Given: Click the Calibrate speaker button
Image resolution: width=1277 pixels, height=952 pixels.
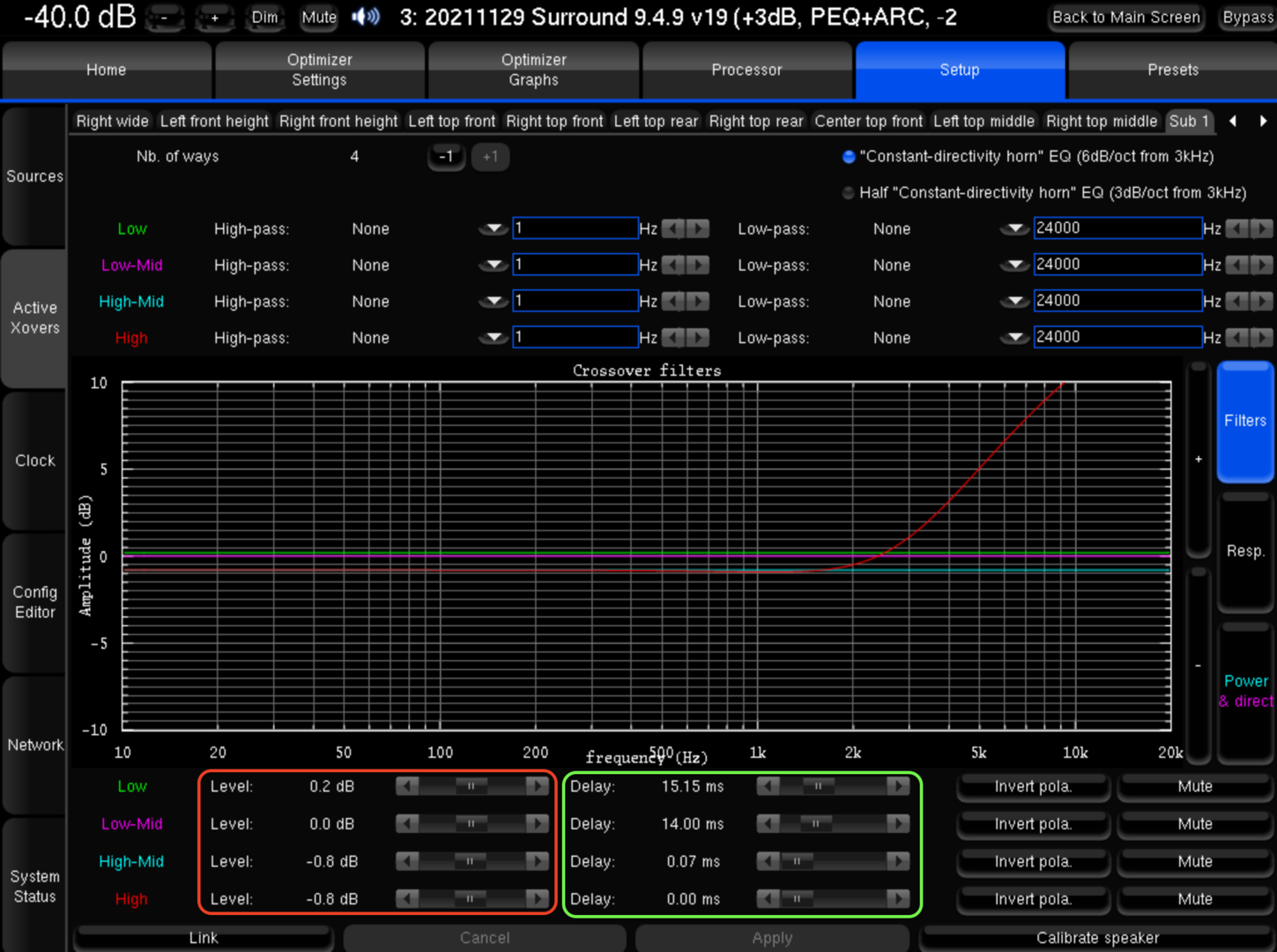Looking at the screenshot, I should click(x=1097, y=938).
